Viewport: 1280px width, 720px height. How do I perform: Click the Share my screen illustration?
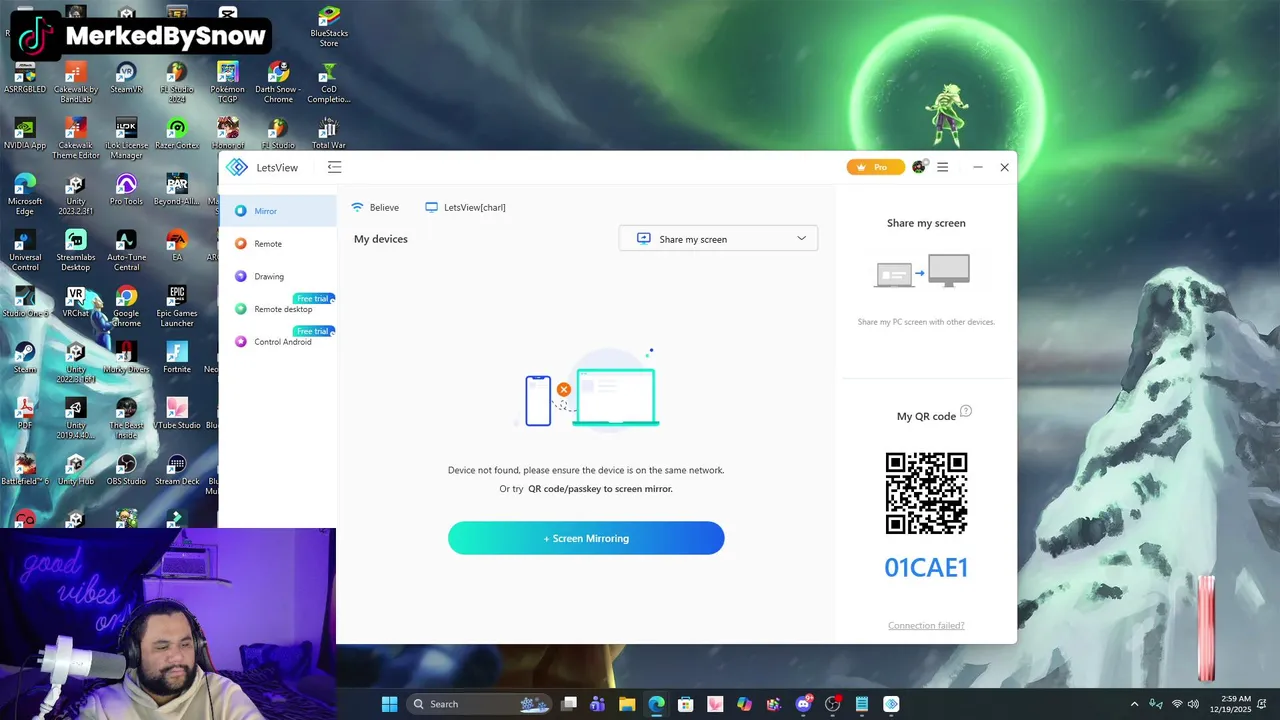pos(922,271)
